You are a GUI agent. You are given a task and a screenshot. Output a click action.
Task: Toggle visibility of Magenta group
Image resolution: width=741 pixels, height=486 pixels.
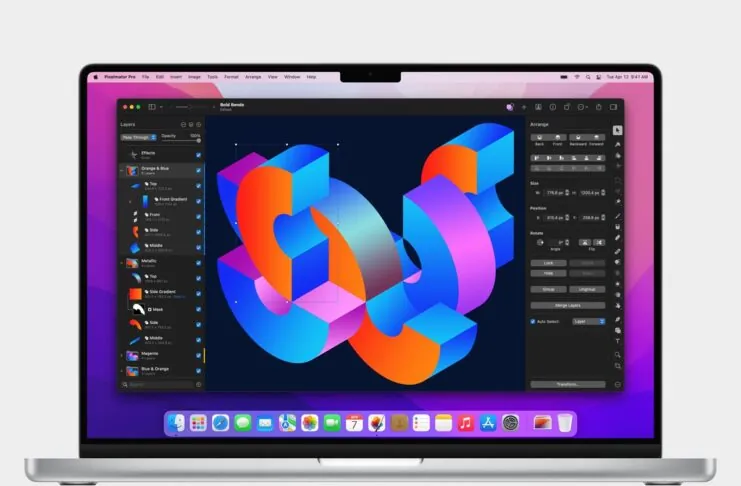point(198,355)
